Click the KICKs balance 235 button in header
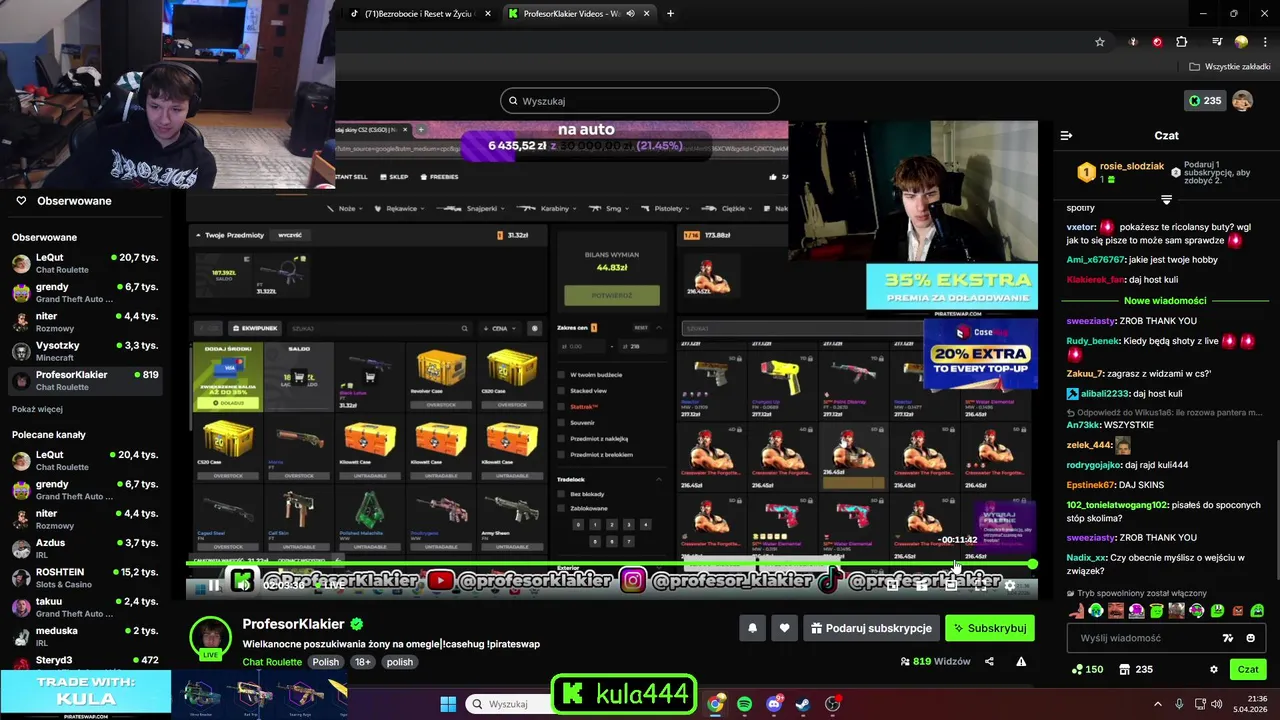 tap(1205, 101)
